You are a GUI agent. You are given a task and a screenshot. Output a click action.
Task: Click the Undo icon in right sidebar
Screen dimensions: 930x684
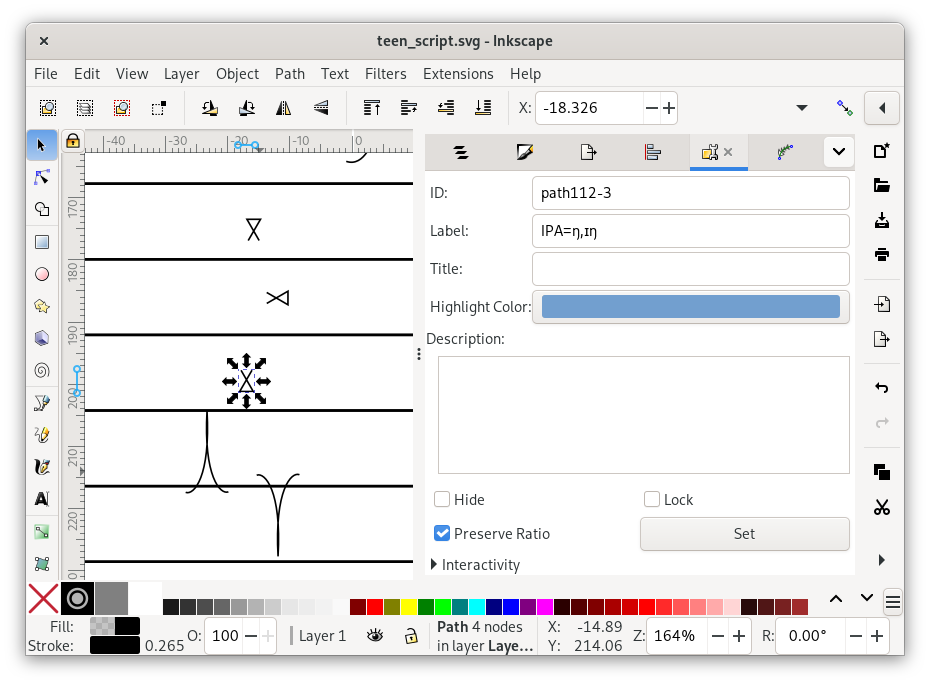pyautogui.click(x=881, y=388)
